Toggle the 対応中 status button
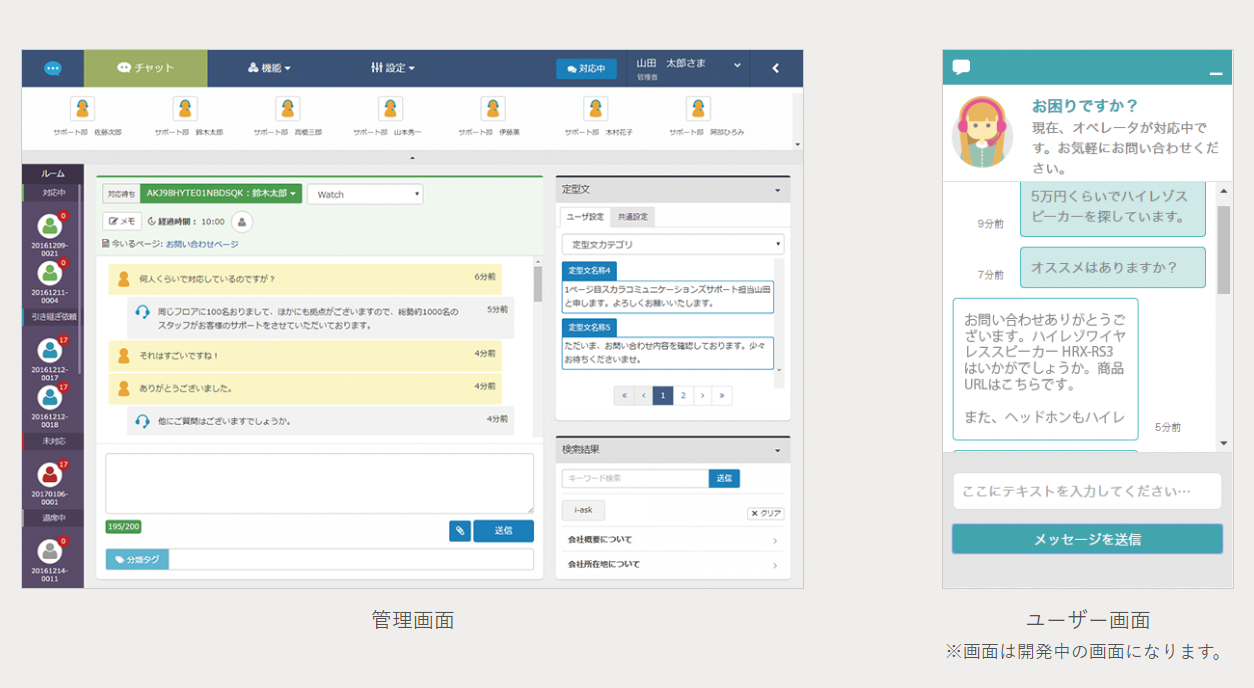 [586, 69]
